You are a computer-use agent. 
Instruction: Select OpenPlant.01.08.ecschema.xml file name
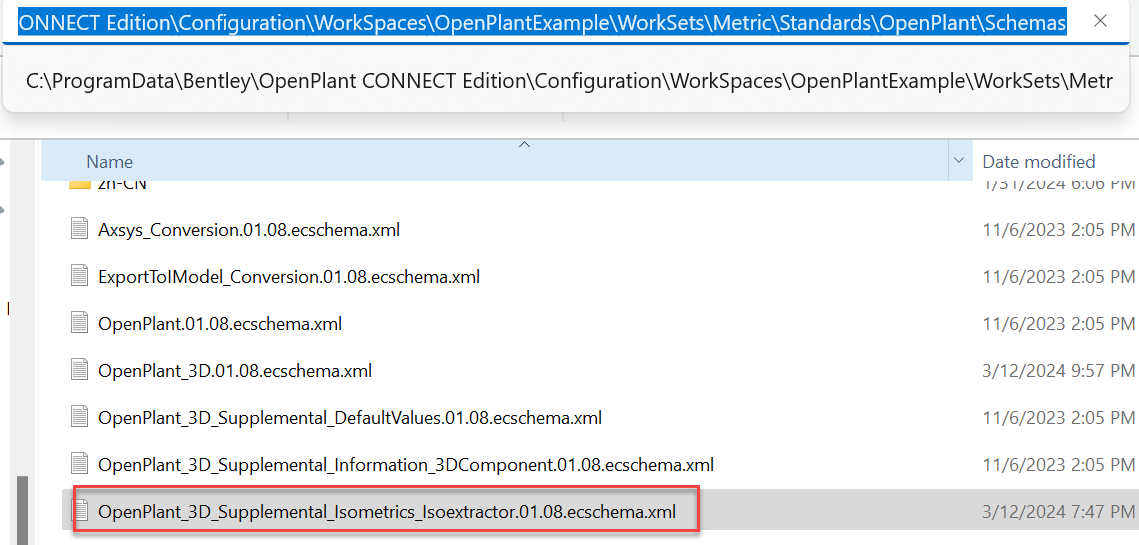click(x=220, y=324)
